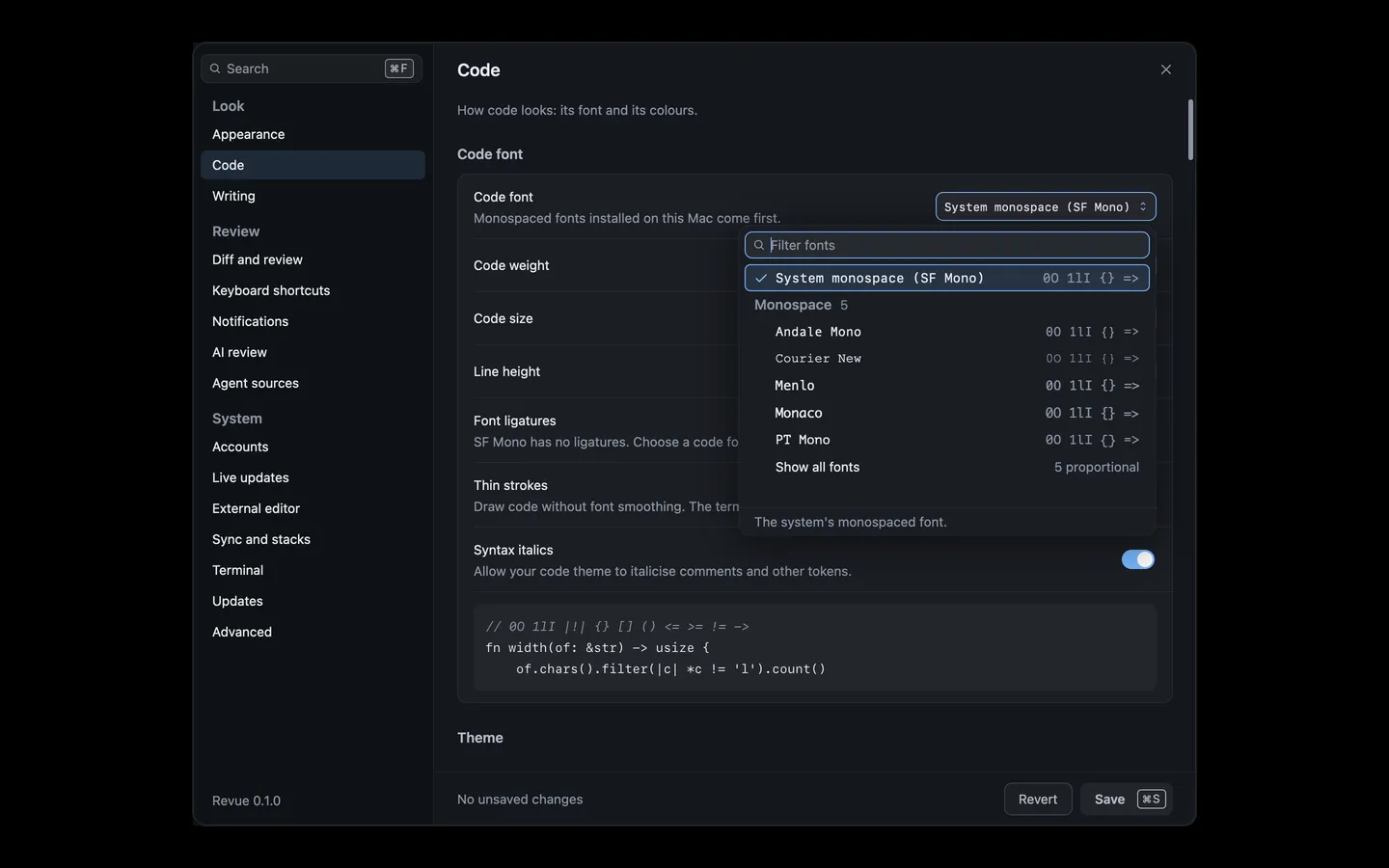Click the Monospace 5 group header
The width and height of the screenshot is (1389, 868).
coord(801,305)
